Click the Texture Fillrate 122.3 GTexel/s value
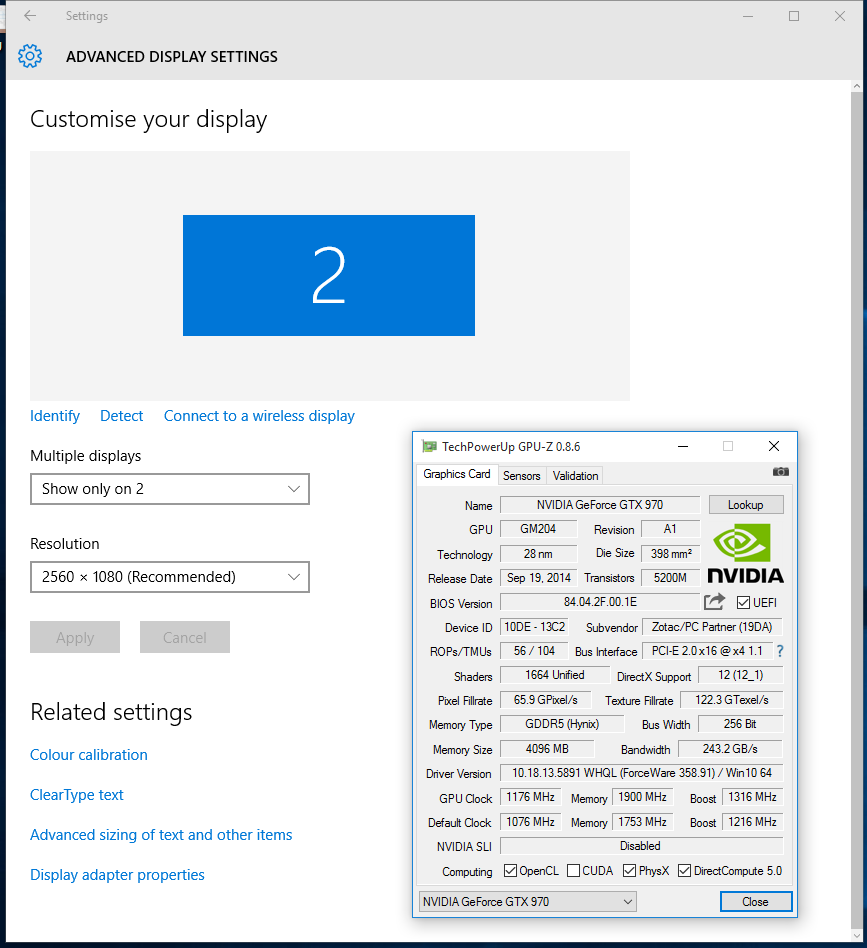Screen dimensions: 867x948 tap(732, 700)
